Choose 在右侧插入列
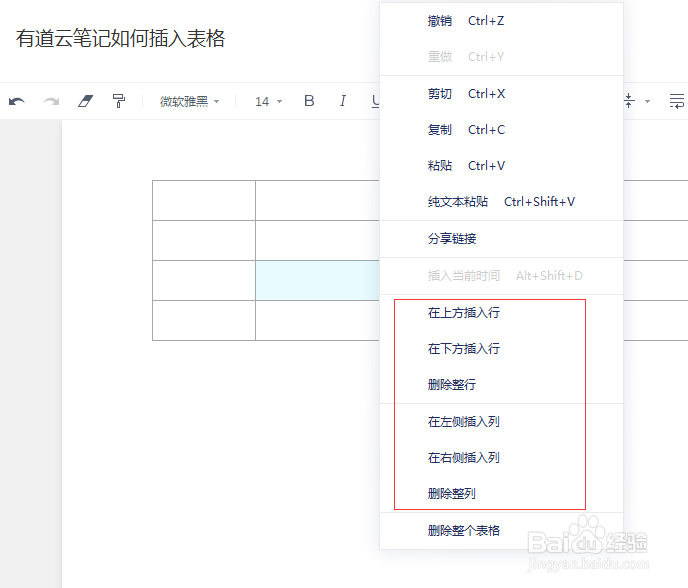Screen dimensions: 688x588 [502, 458]
